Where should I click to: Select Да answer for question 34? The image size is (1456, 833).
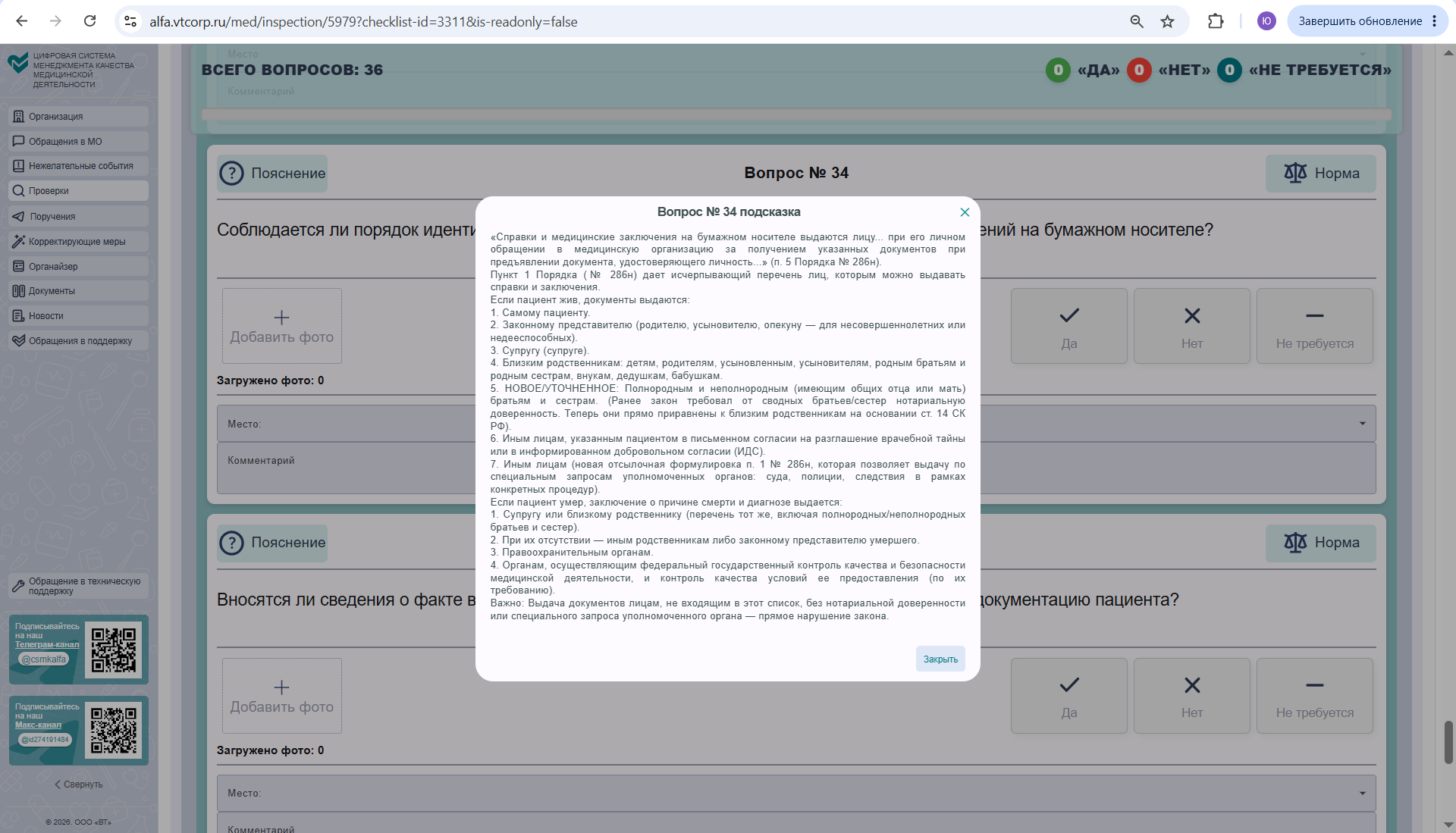(x=1068, y=326)
